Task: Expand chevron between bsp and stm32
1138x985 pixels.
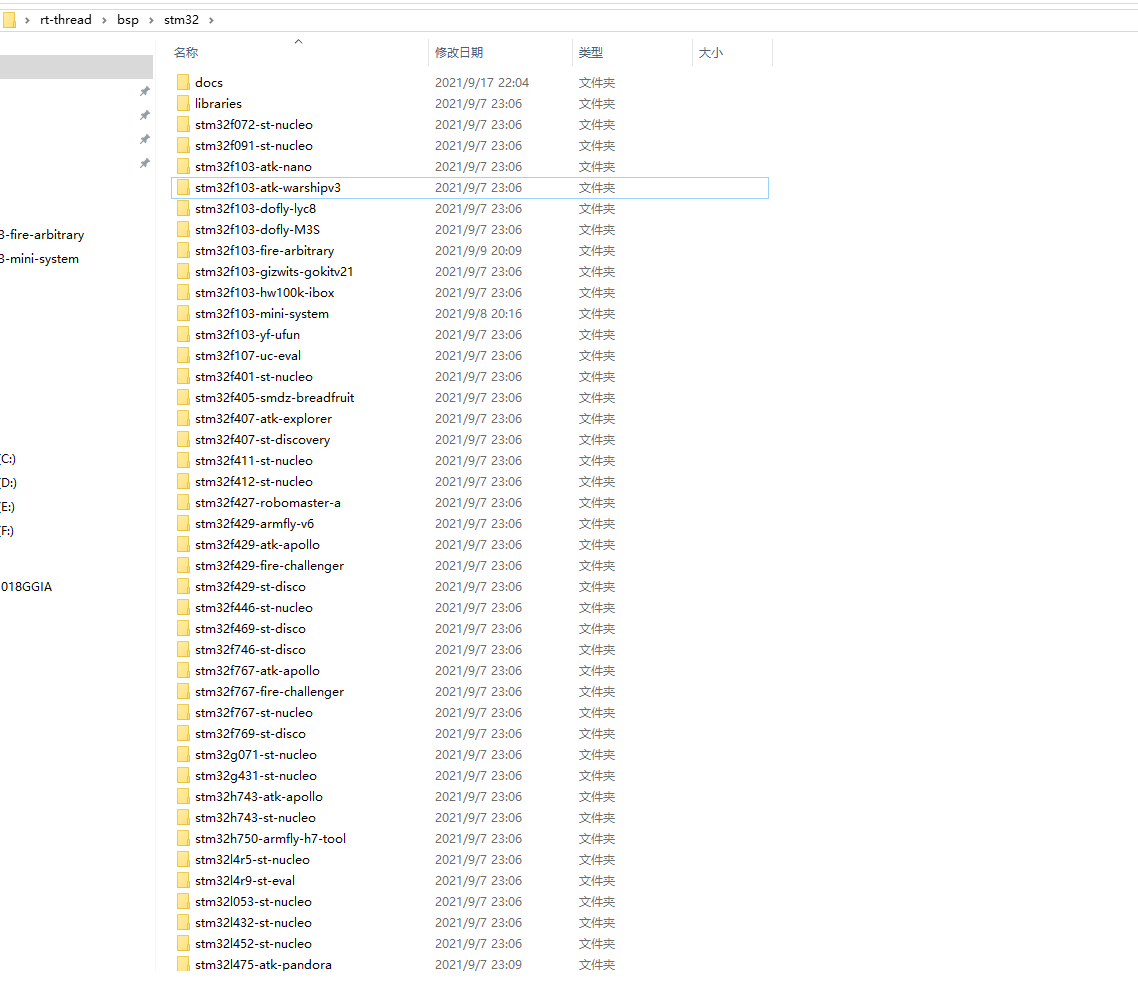Action: point(151,20)
